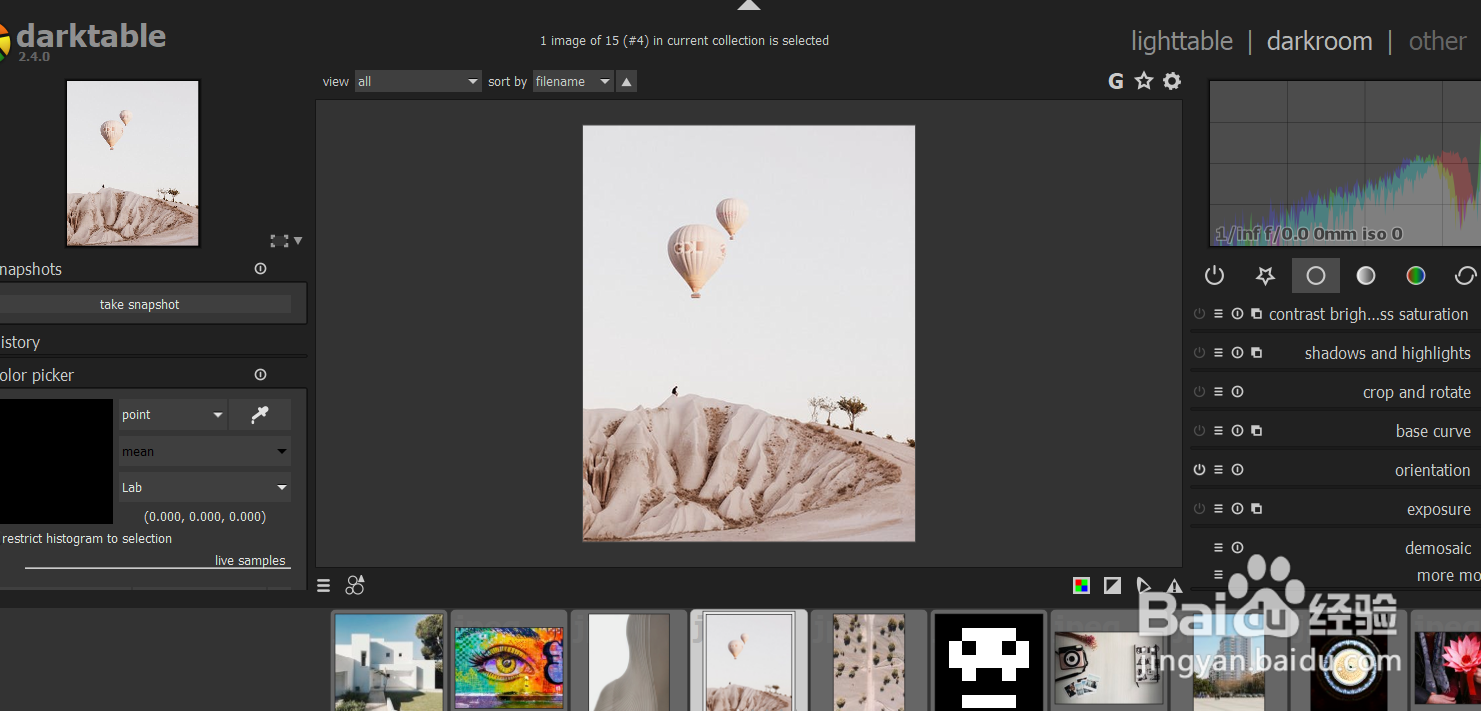Enable the crop and rotate module
The width and height of the screenshot is (1481, 711).
(1199, 392)
